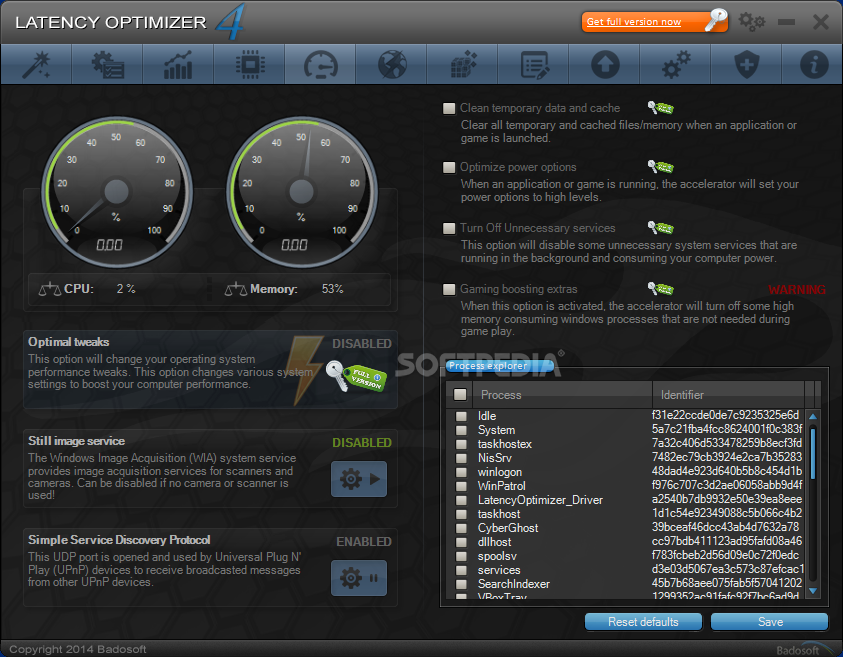Image resolution: width=843 pixels, height=657 pixels.
Task: Open the double gears options tab
Action: pyautogui.click(x=676, y=65)
